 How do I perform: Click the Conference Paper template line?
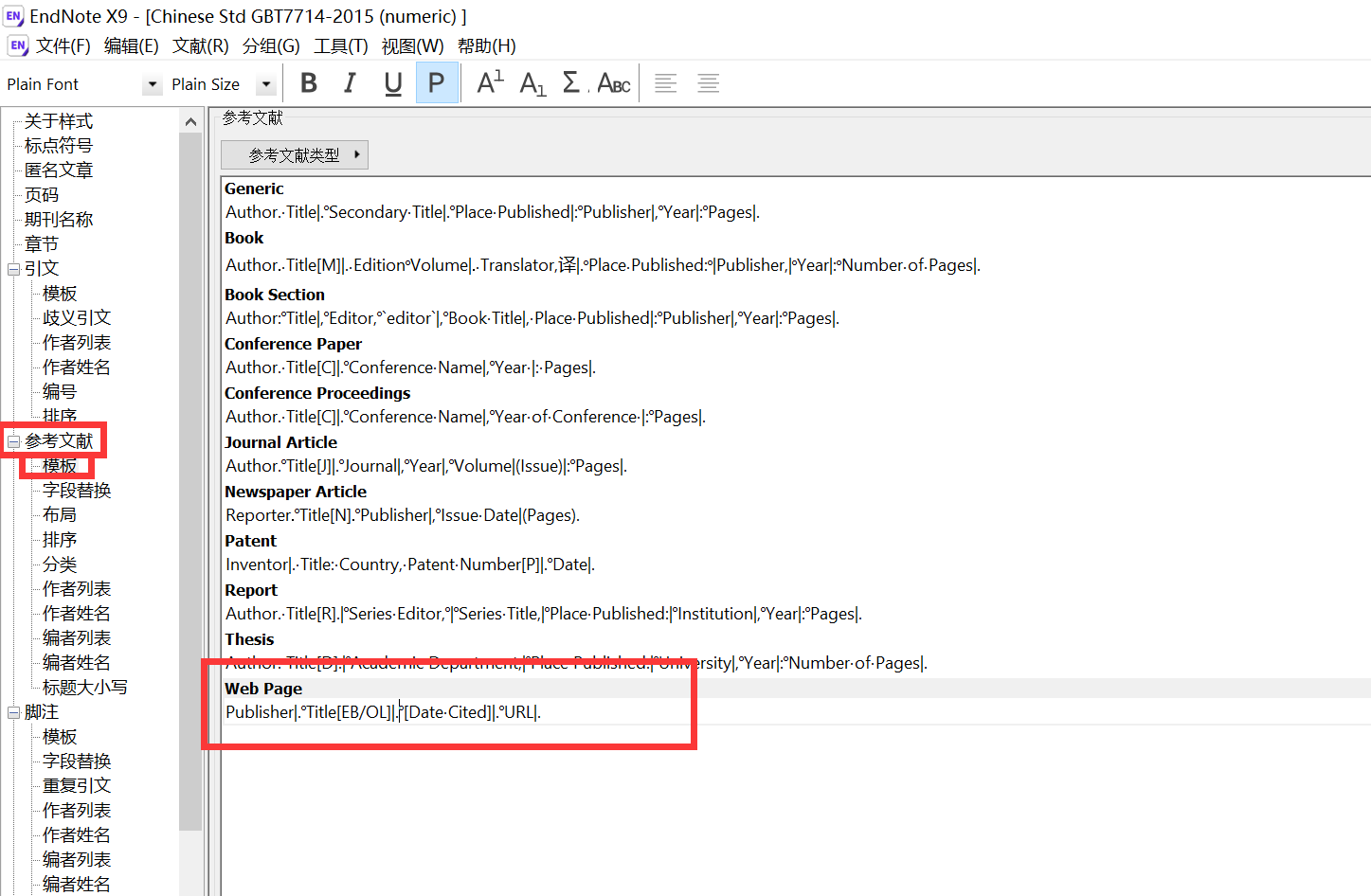410,367
